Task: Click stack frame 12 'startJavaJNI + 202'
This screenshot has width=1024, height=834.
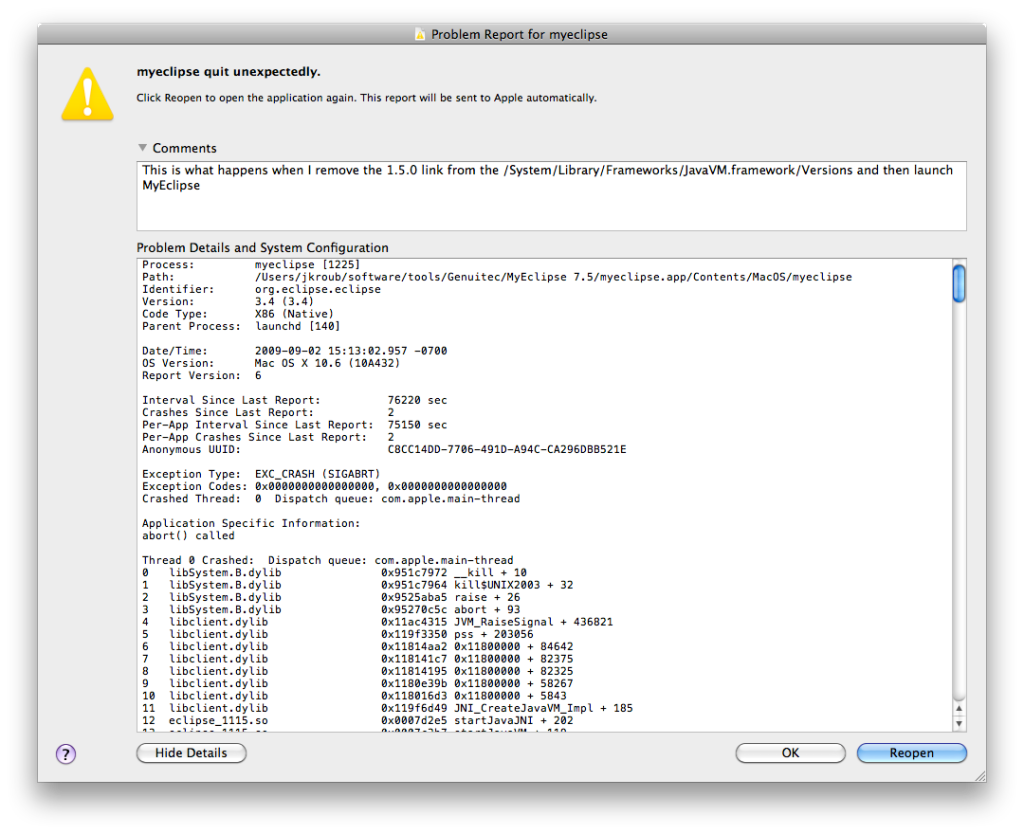Action: click(x=358, y=722)
